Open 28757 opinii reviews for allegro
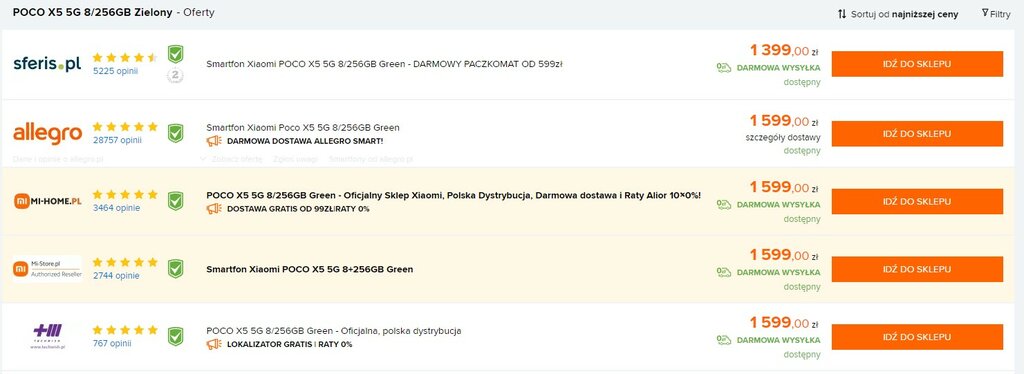This screenshot has width=1024, height=374. pos(117,140)
